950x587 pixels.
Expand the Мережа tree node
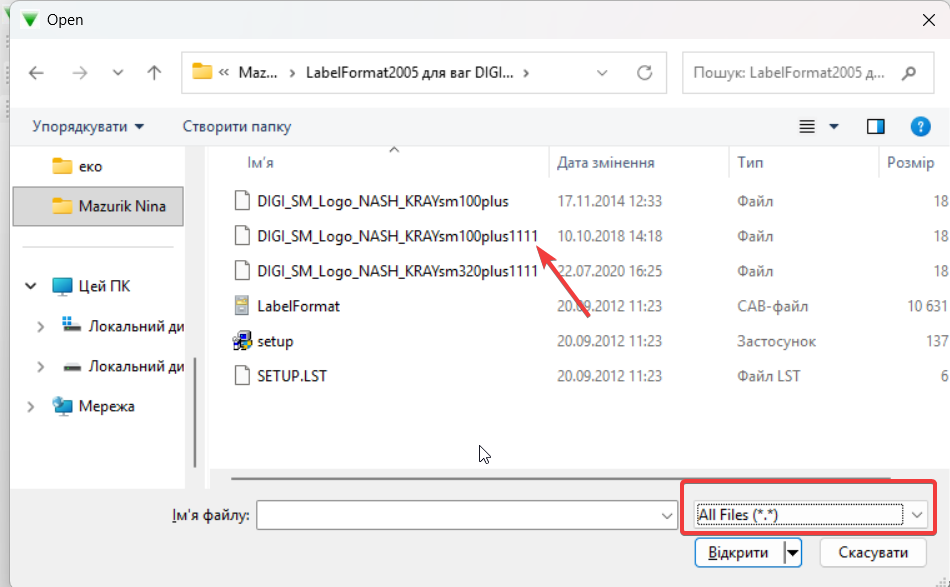[31, 406]
